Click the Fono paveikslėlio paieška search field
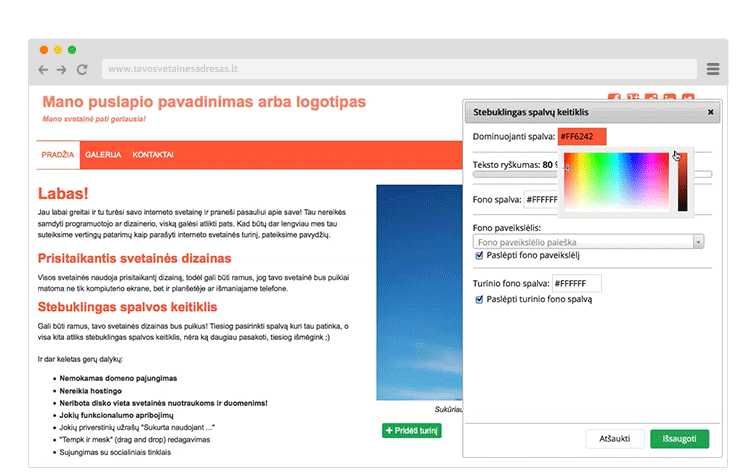 point(583,242)
